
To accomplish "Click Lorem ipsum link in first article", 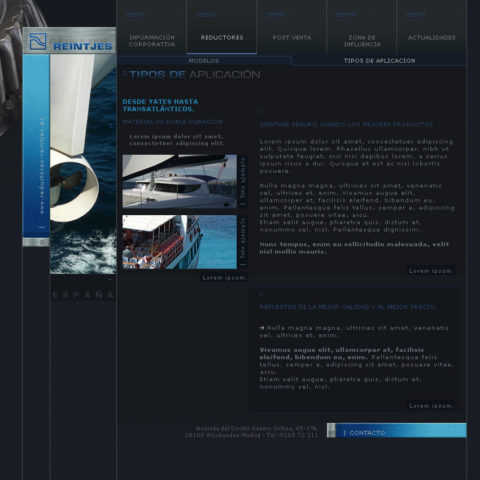I will pos(431,271).
